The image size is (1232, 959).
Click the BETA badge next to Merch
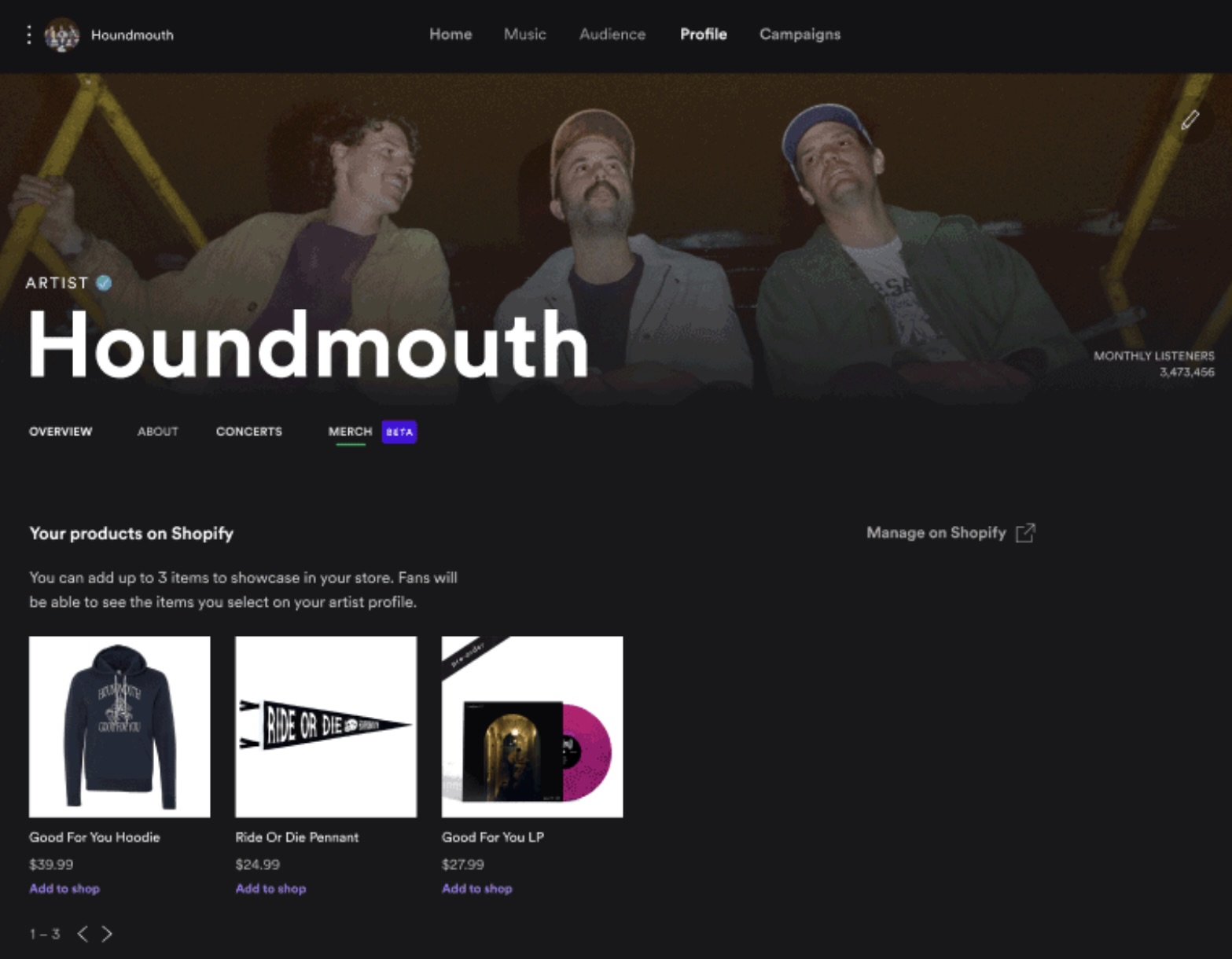coord(399,432)
